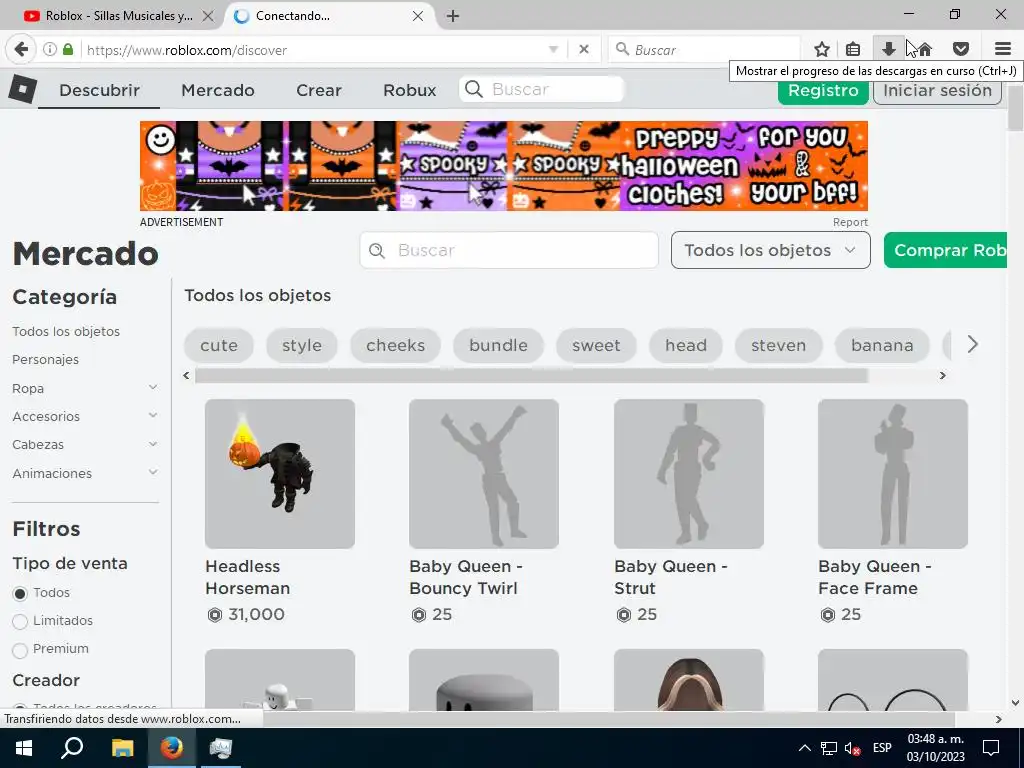The height and width of the screenshot is (768, 1024).
Task: Expand the Accesorios category
Action: (x=153, y=416)
